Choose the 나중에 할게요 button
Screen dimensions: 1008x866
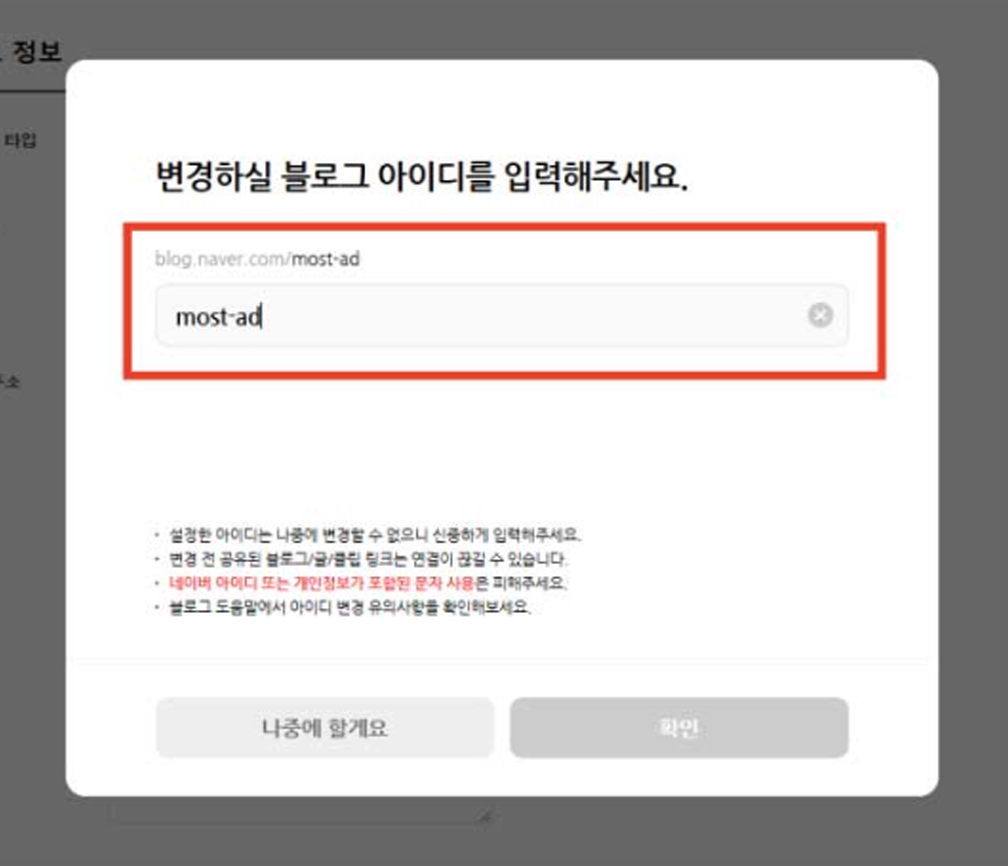pos(325,728)
